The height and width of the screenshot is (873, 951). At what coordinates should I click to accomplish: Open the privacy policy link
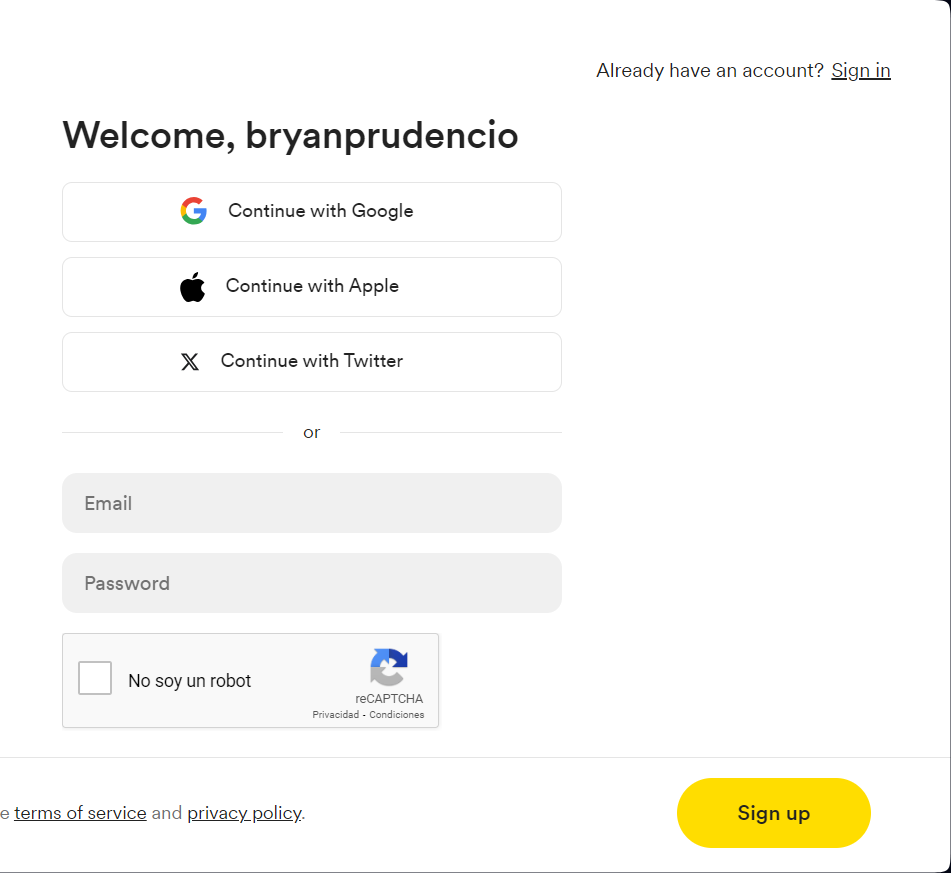tap(244, 813)
